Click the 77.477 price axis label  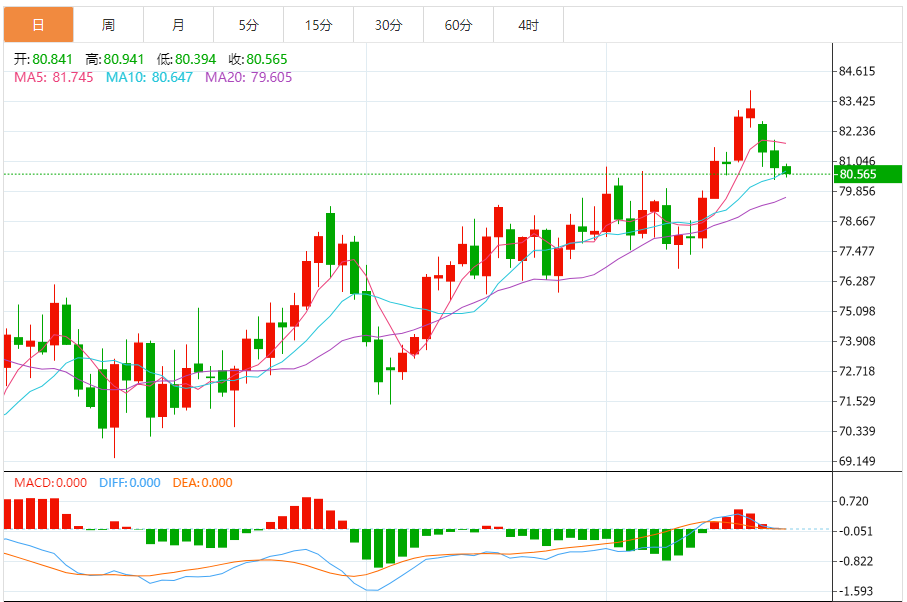coord(857,251)
